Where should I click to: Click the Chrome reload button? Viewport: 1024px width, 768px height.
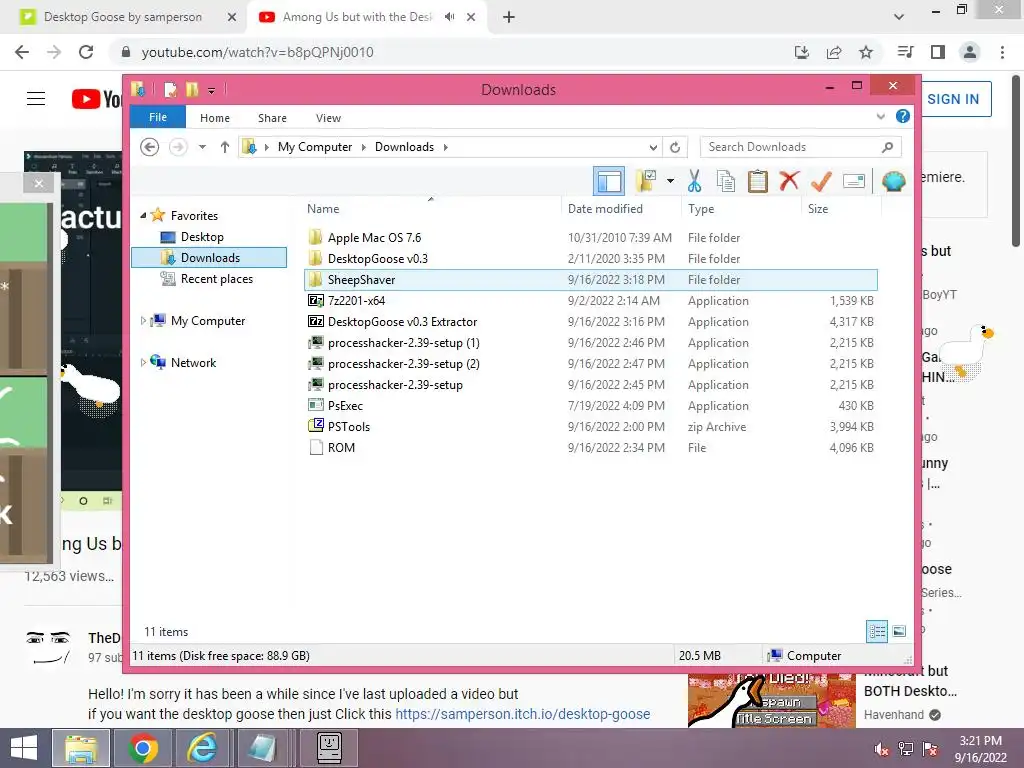coord(86,52)
